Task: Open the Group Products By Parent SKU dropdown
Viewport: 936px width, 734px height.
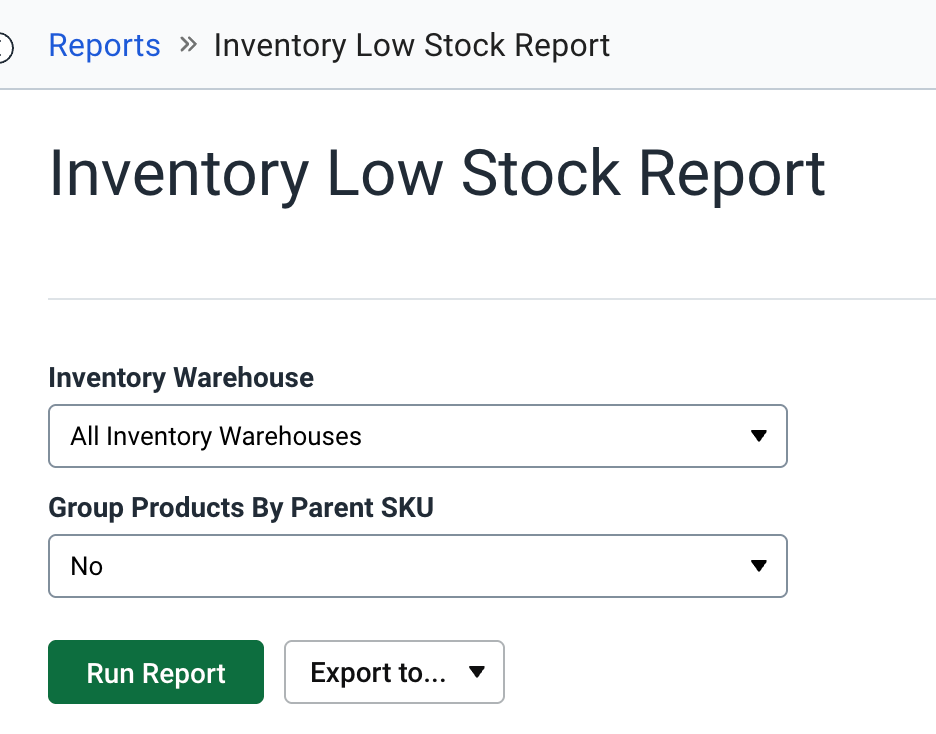Action: [418, 566]
